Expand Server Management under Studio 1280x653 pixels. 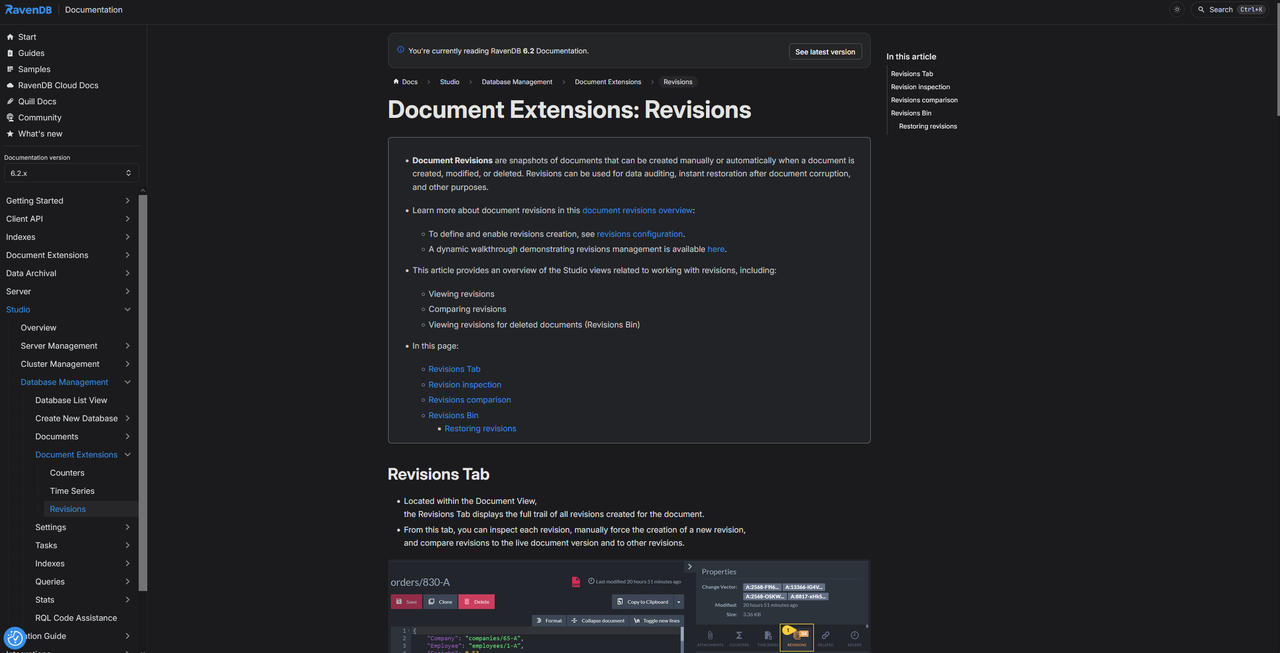tap(128, 346)
